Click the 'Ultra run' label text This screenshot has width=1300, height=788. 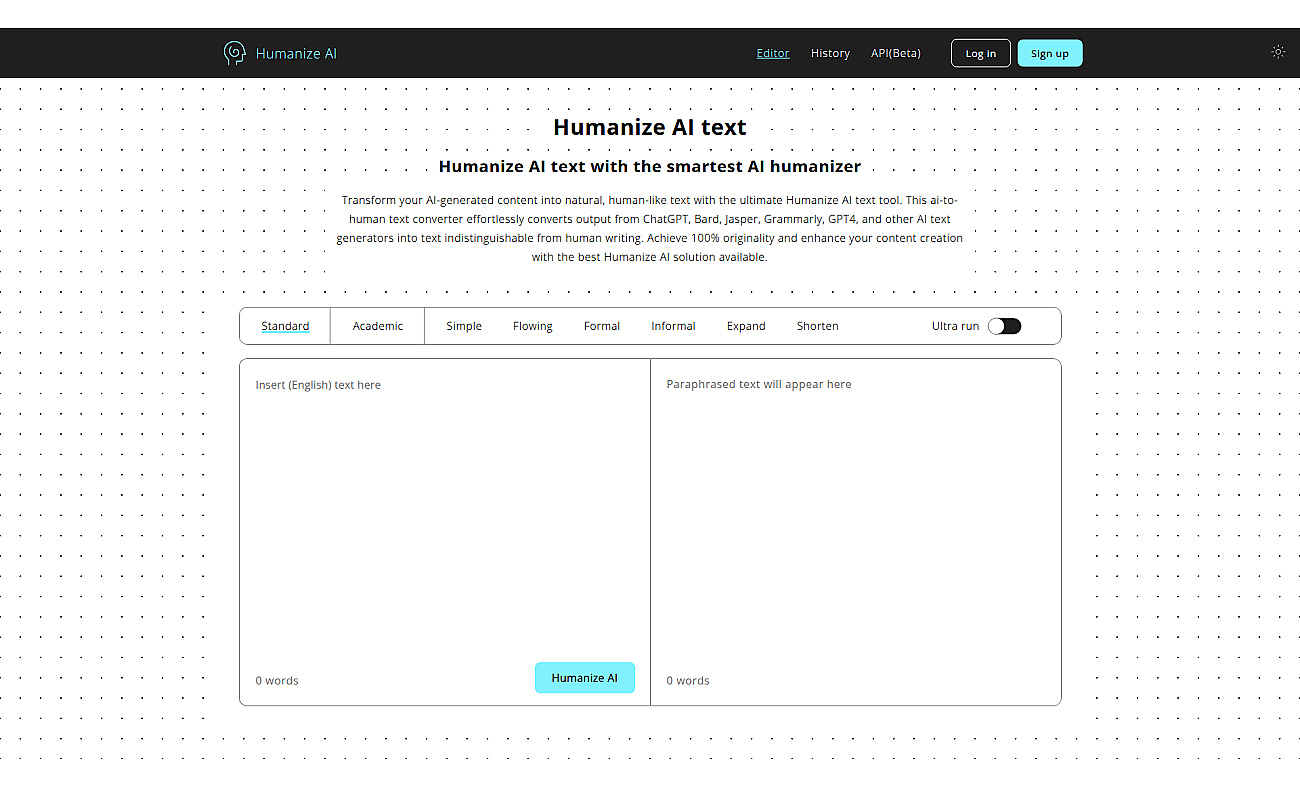point(955,326)
